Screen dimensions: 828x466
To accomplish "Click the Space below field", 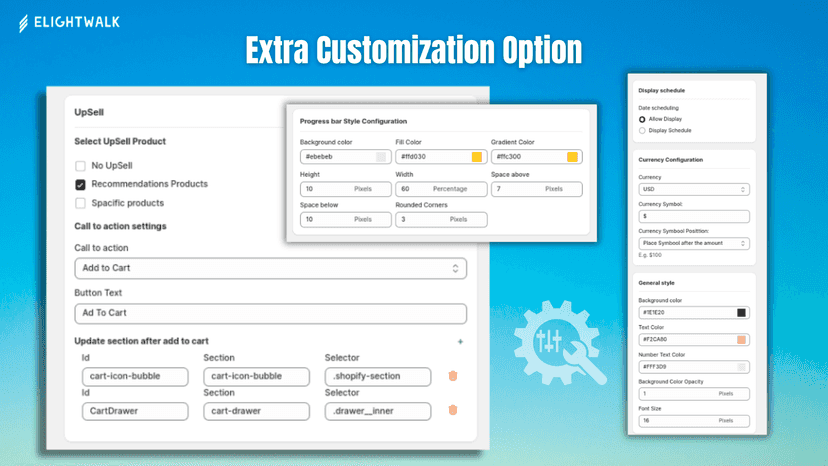I will (346, 219).
